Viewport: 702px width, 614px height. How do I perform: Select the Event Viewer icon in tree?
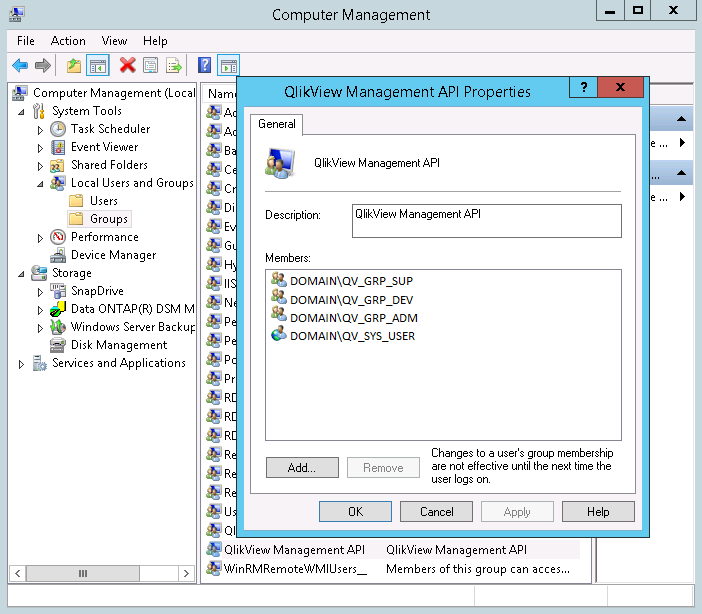[58, 147]
